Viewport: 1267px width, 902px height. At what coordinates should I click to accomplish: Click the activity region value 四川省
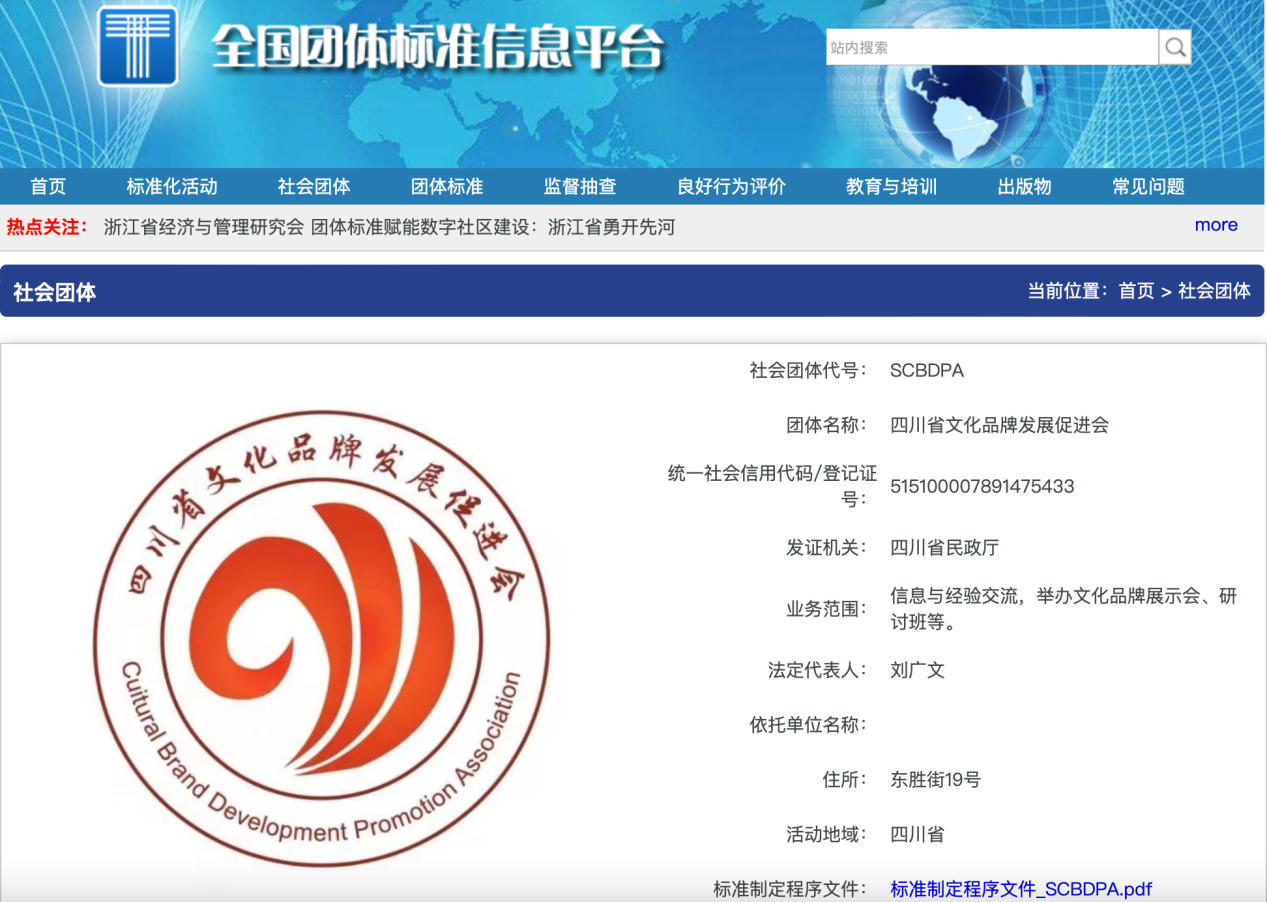917,834
